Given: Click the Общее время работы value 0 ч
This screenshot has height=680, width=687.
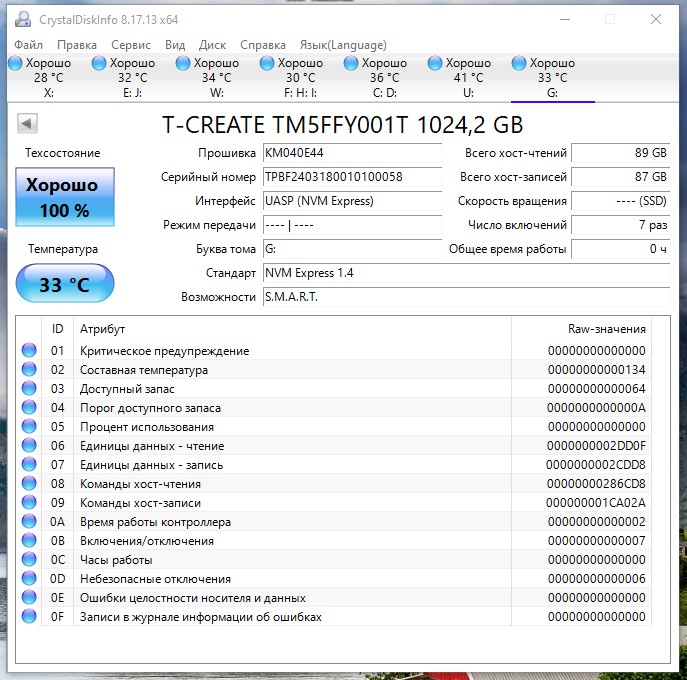Looking at the screenshot, I should coord(621,249).
